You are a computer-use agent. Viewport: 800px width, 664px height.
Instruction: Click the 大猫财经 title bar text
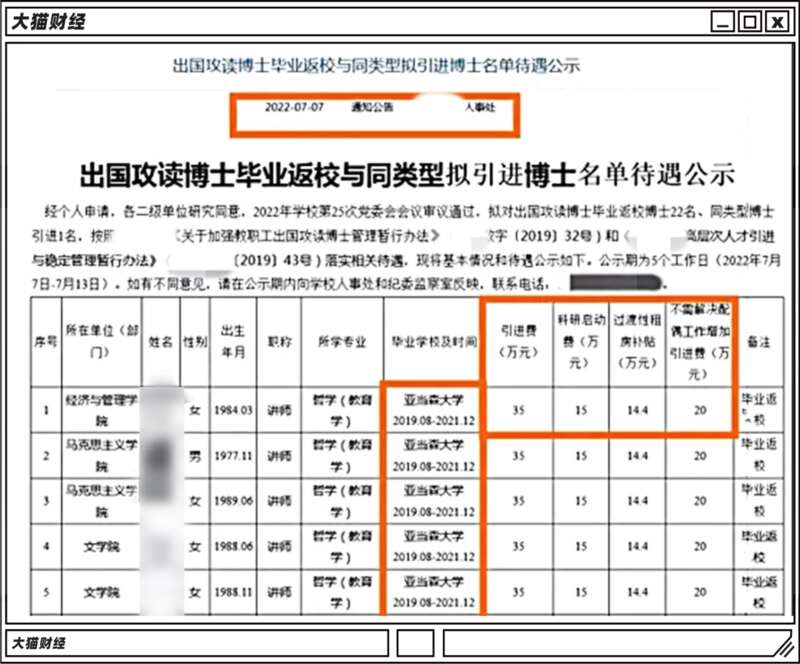pyautogui.click(x=48, y=22)
